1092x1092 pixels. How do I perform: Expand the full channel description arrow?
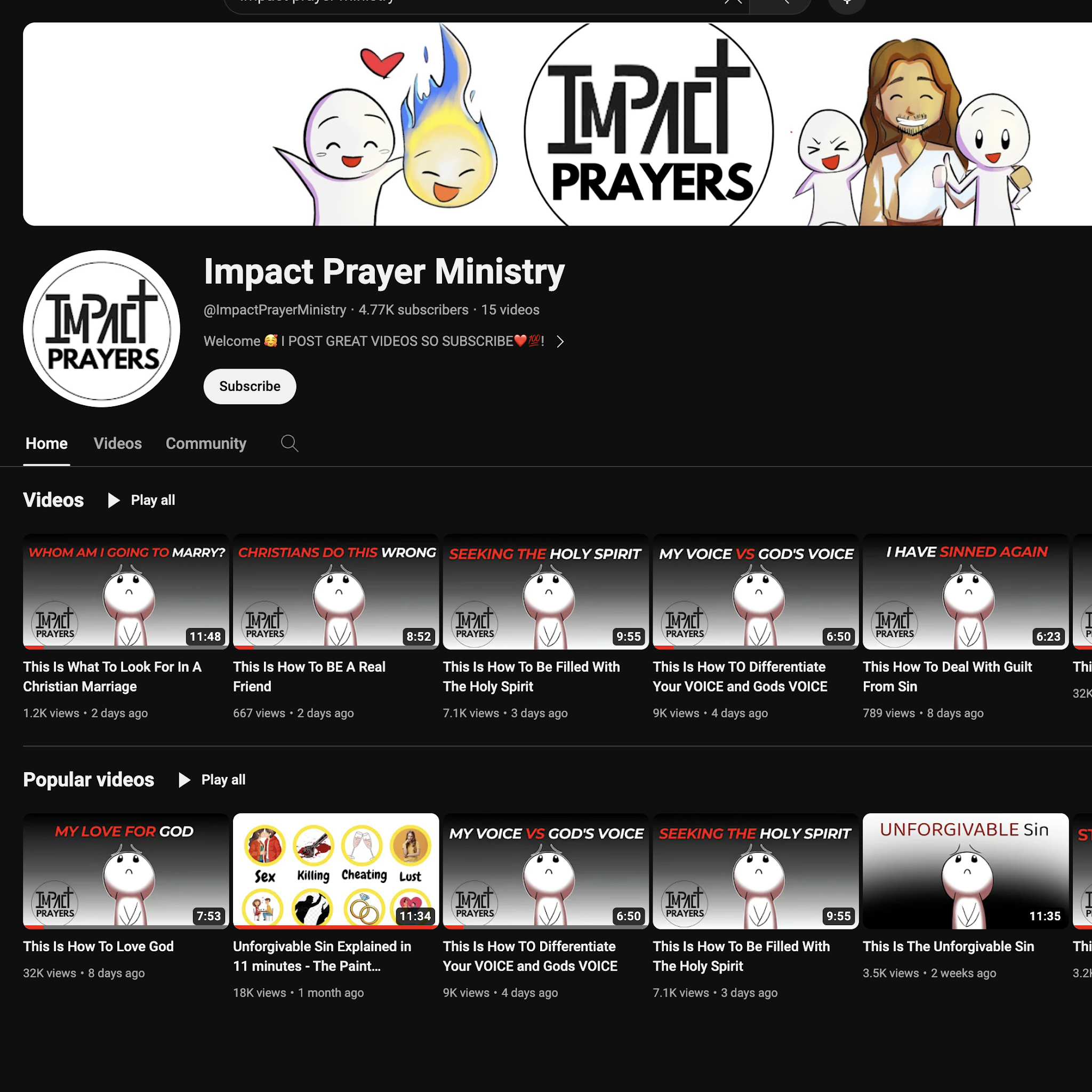pyautogui.click(x=560, y=341)
